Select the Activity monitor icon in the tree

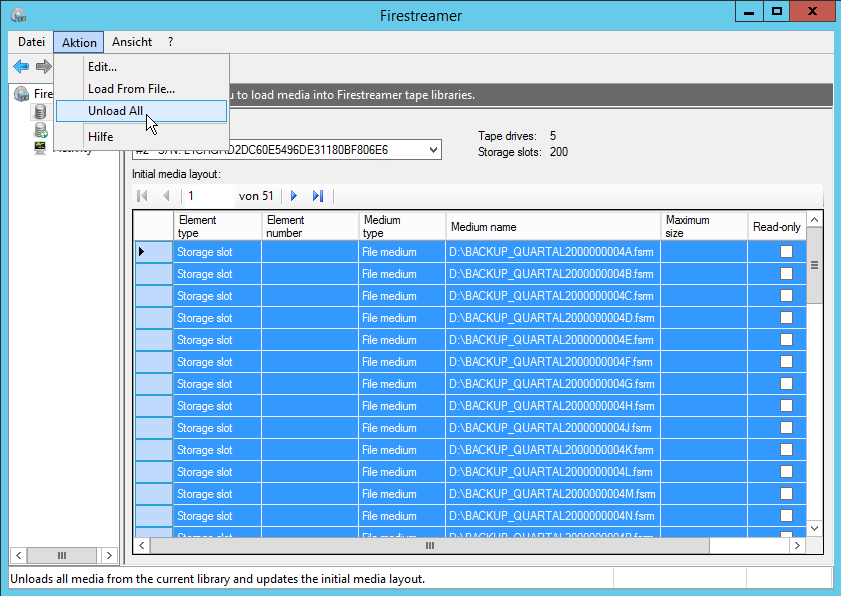(41, 148)
